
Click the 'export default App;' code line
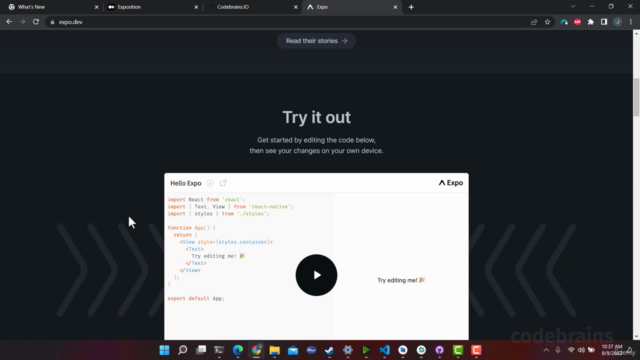[196, 298]
